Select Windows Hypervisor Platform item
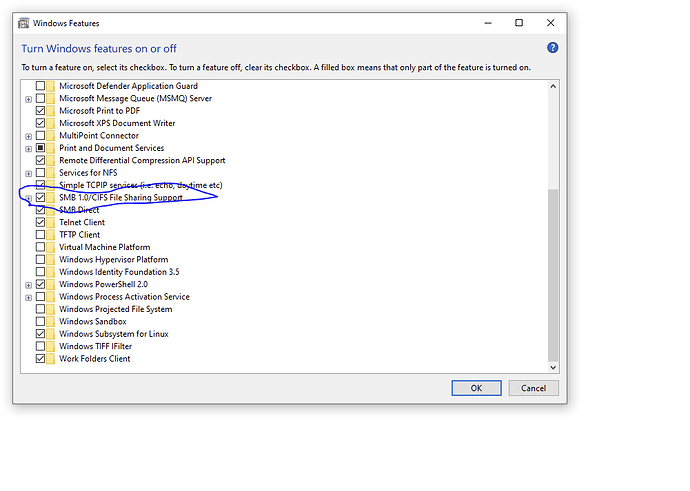Viewport: 690px width, 491px height. click(x=113, y=260)
